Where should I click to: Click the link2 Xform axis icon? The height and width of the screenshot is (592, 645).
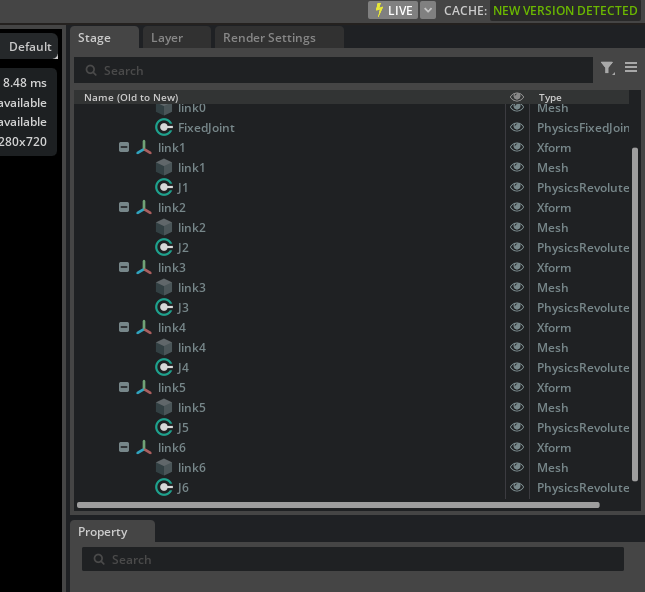pos(144,207)
